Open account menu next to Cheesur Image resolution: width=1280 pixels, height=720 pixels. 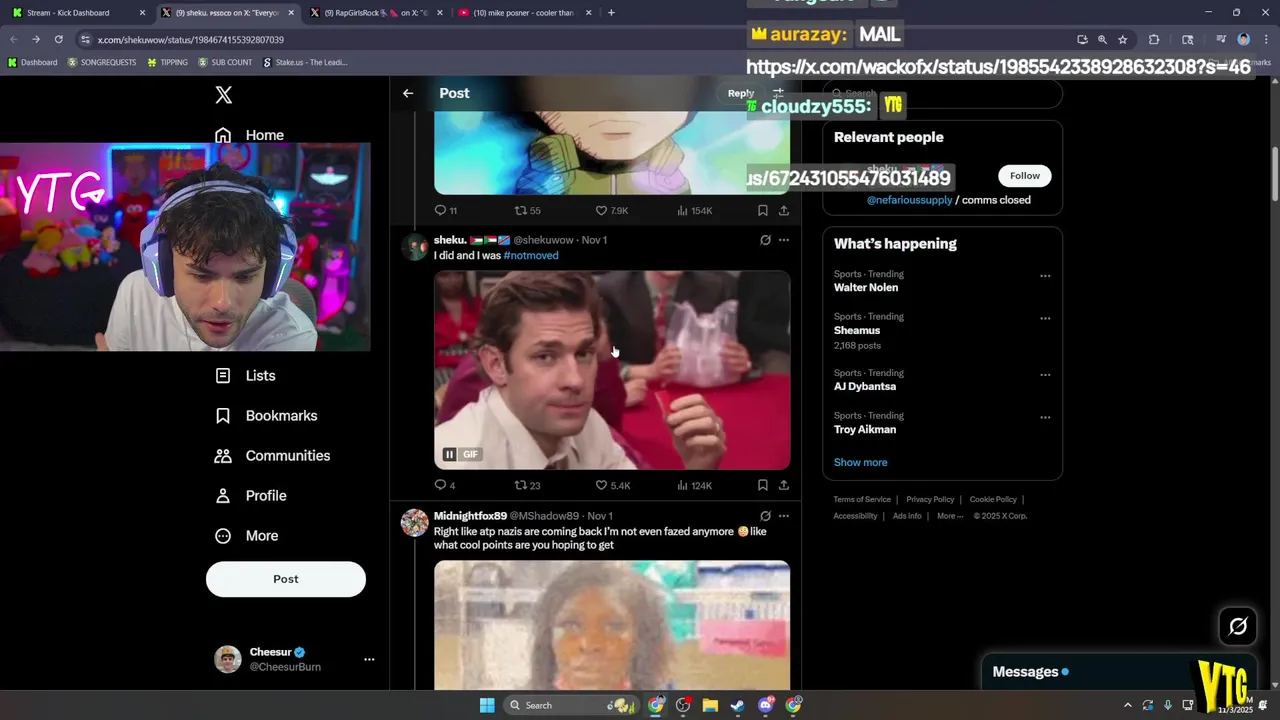[369, 659]
